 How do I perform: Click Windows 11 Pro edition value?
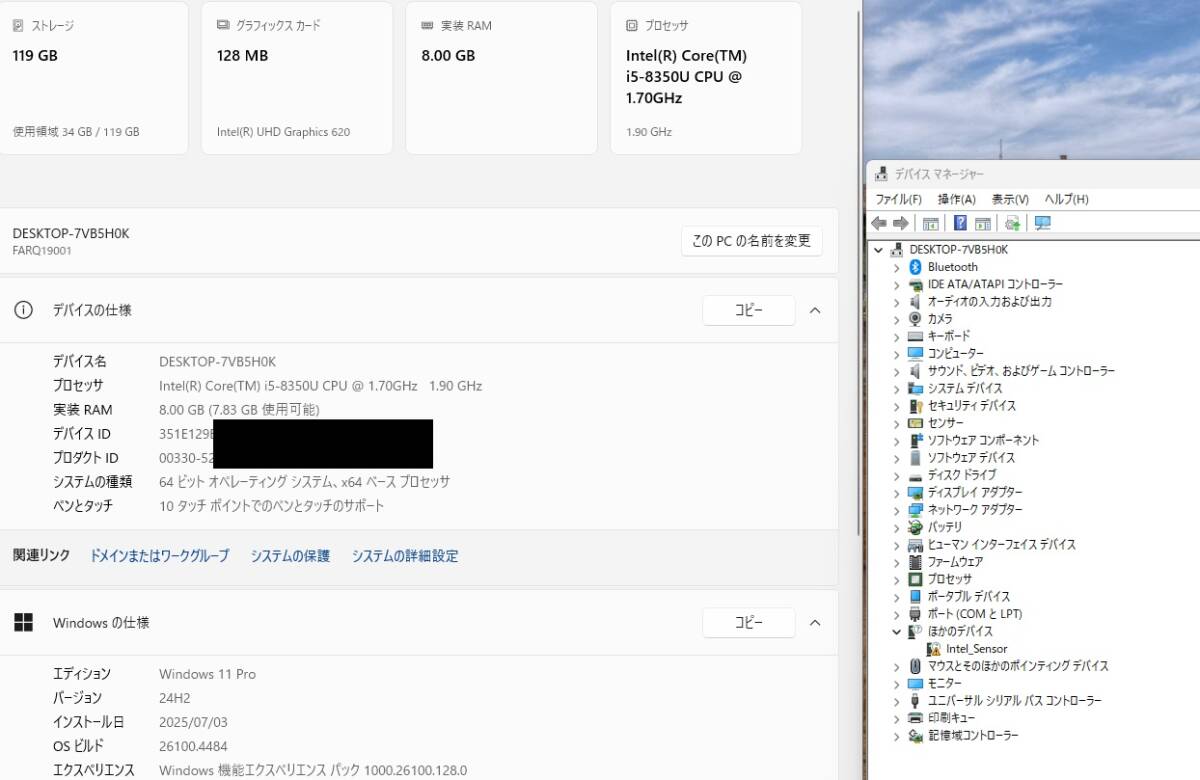[207, 674]
